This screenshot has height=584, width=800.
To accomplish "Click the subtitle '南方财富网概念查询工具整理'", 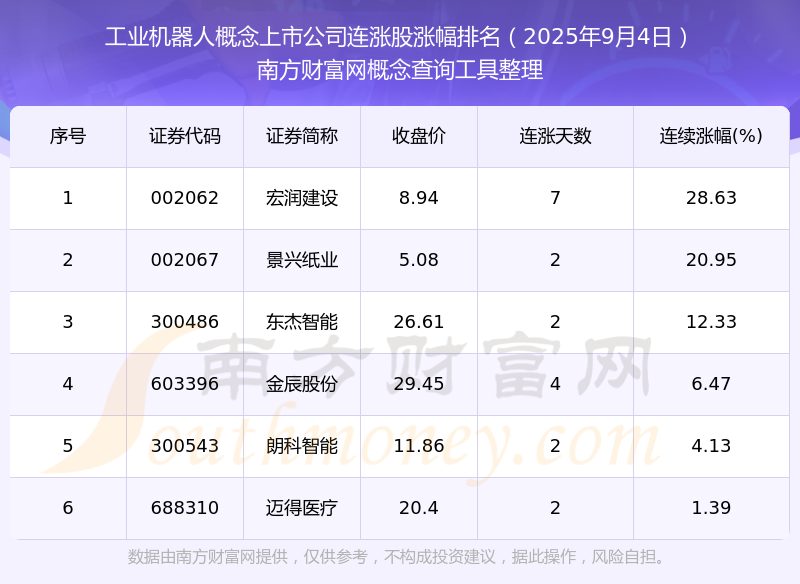I will (x=400, y=70).
